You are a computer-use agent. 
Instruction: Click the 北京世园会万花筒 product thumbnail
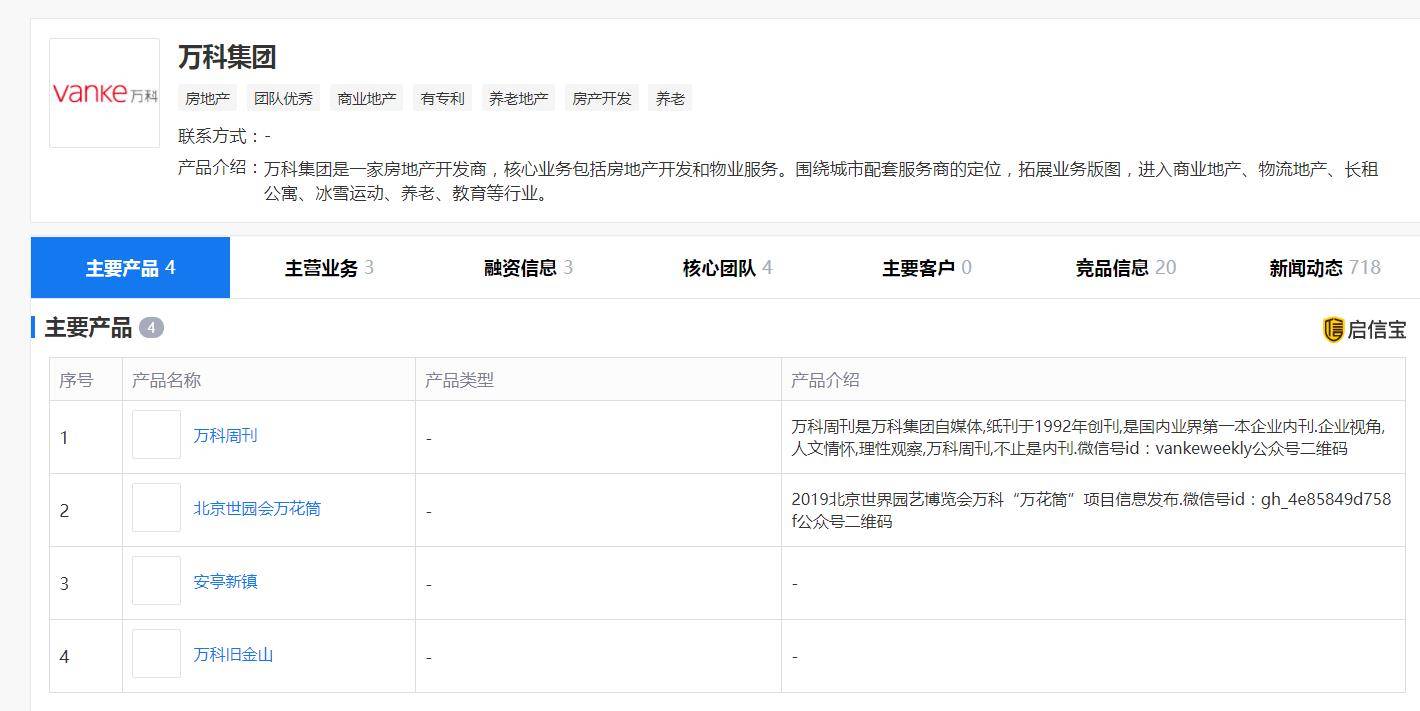pyautogui.click(x=156, y=508)
